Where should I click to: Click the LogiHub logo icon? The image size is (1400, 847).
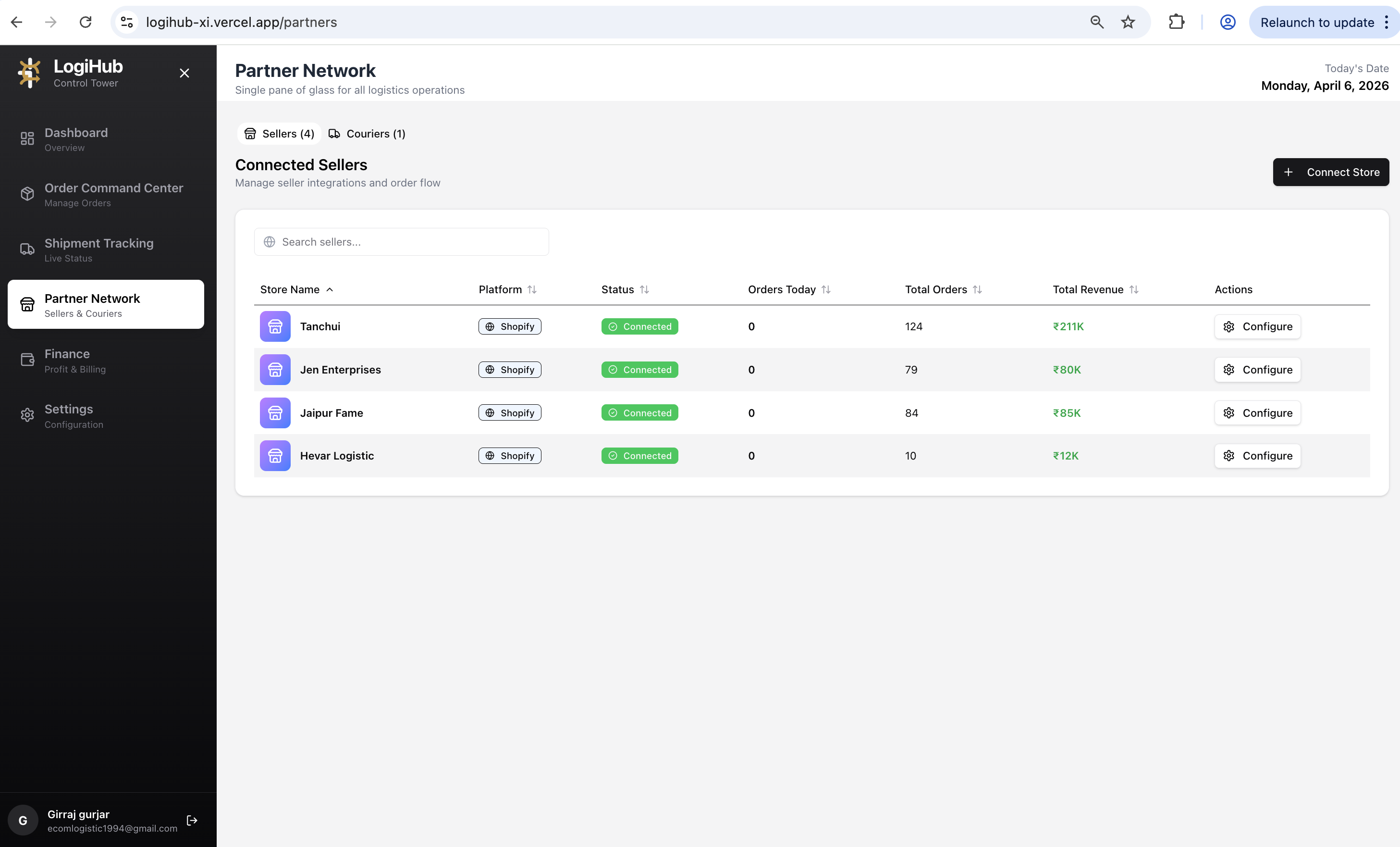pyautogui.click(x=29, y=73)
